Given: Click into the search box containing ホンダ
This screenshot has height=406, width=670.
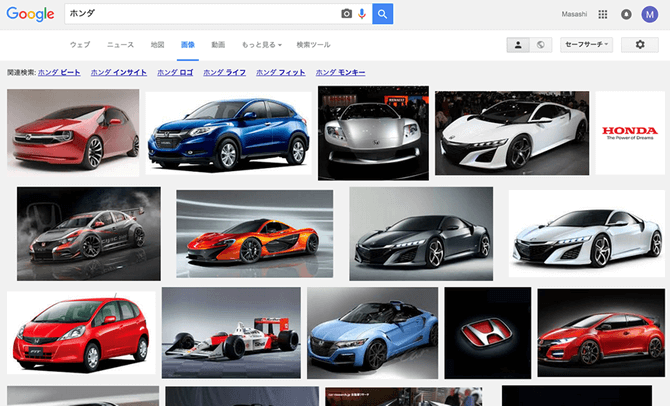Looking at the screenshot, I should (x=200, y=14).
